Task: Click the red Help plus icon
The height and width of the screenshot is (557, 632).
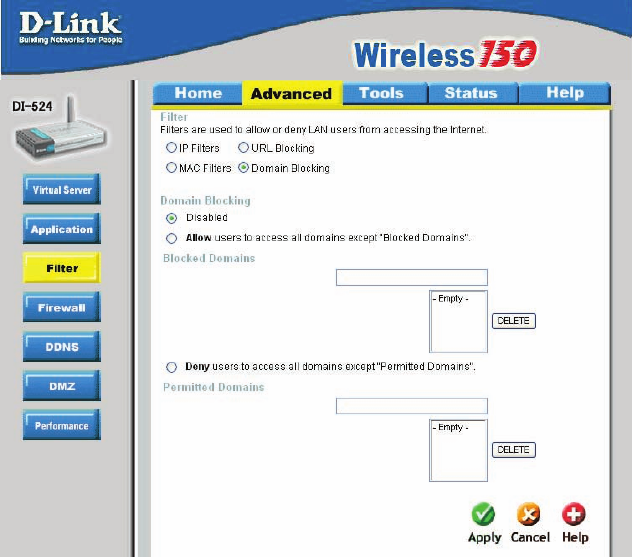Action: [574, 514]
